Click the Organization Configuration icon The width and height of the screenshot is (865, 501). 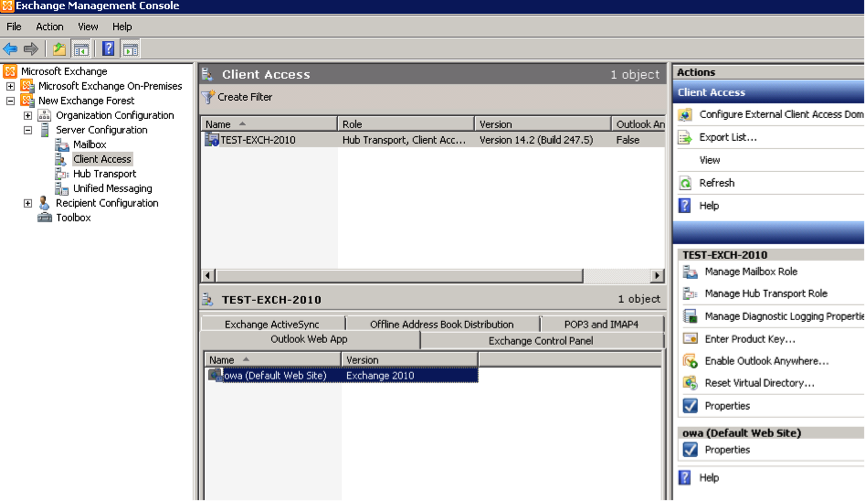pyautogui.click(x=44, y=115)
